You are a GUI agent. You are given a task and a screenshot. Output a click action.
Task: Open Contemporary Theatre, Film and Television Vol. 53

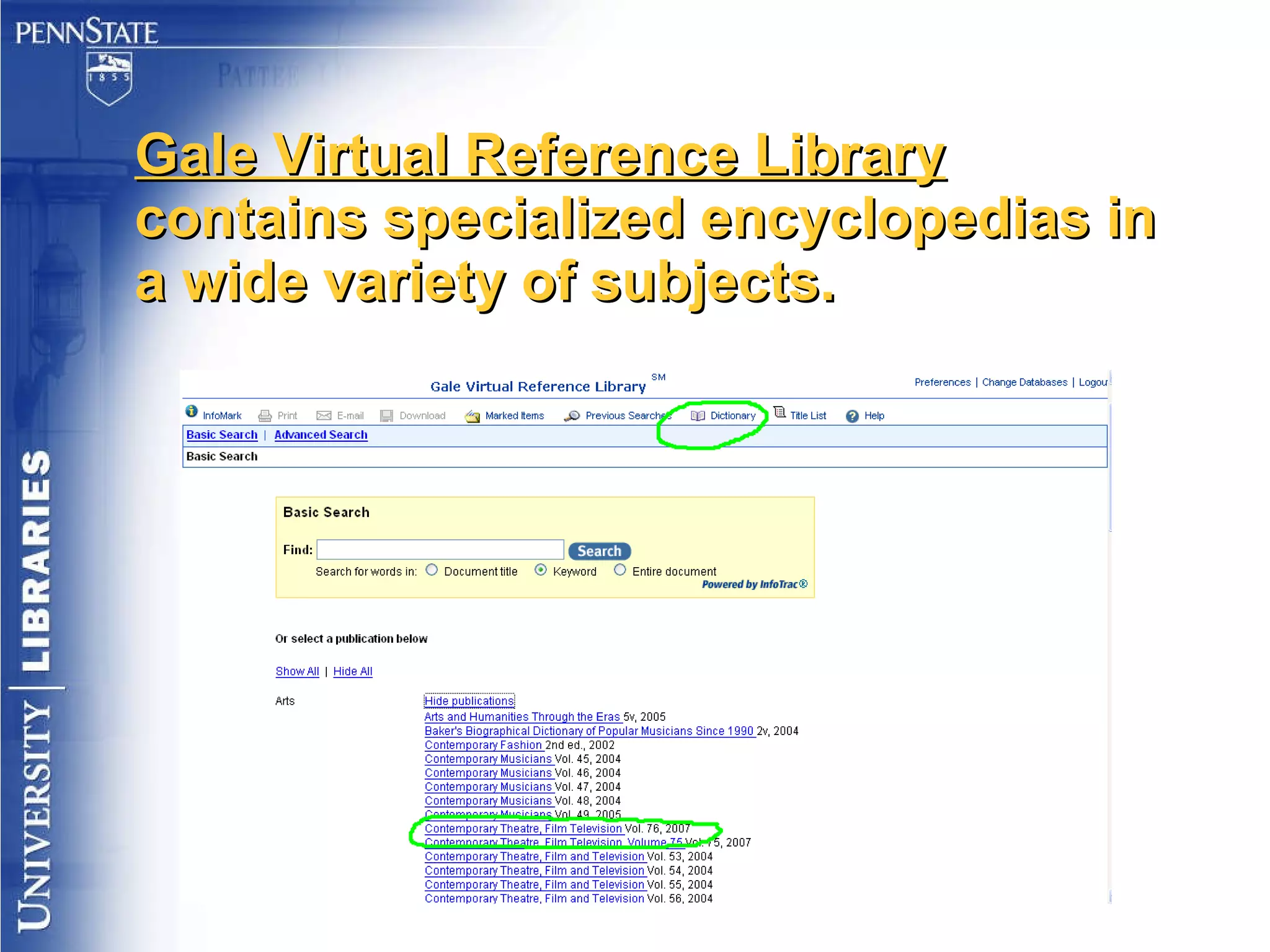pyautogui.click(x=535, y=857)
